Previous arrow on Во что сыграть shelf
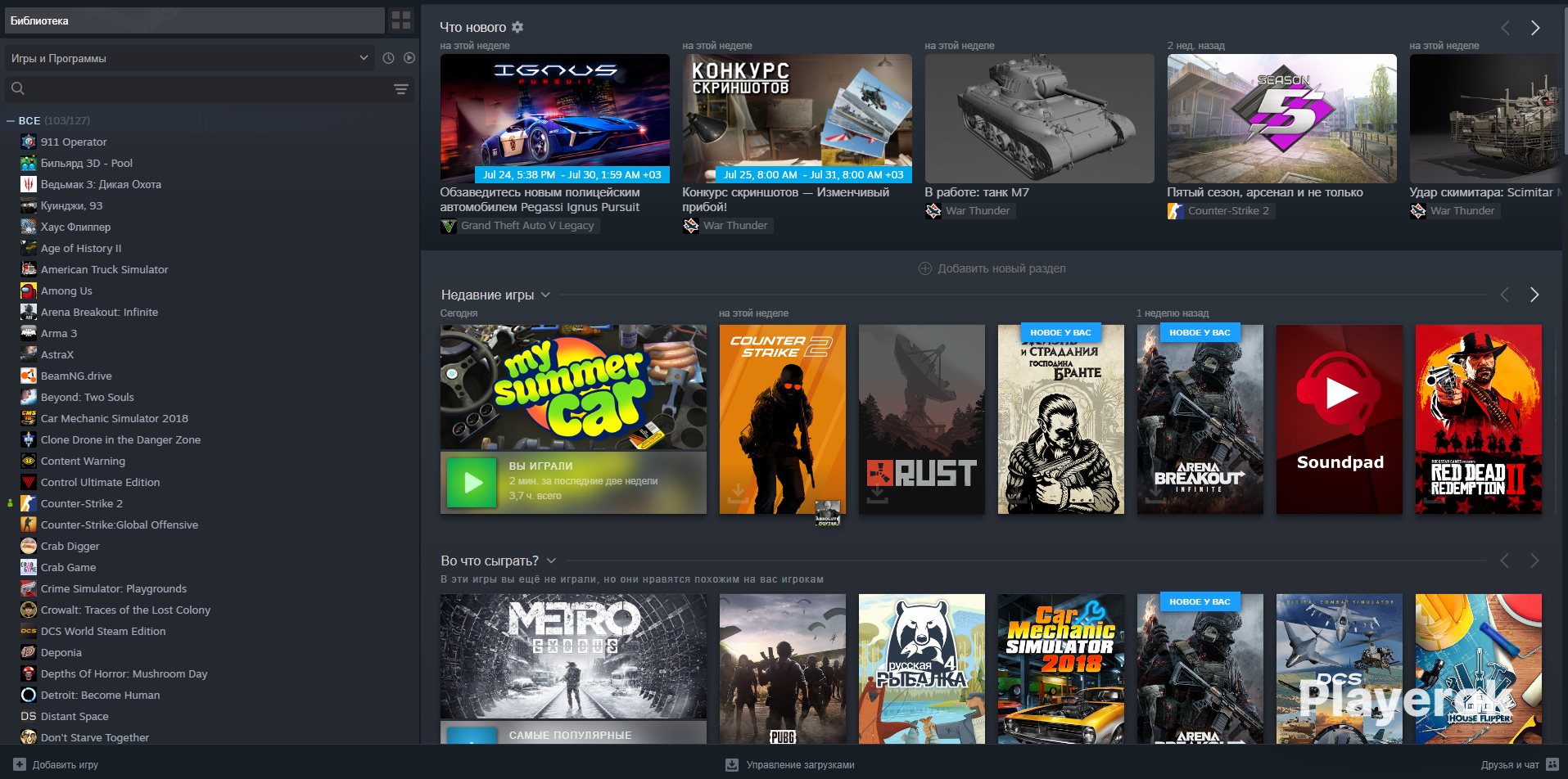The image size is (1568, 779). point(1504,561)
